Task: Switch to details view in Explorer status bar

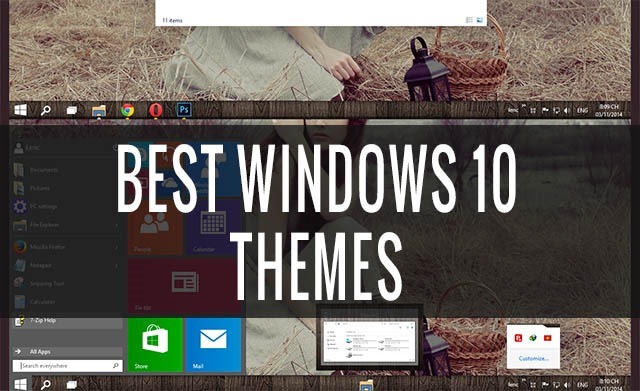Action: pos(469,20)
